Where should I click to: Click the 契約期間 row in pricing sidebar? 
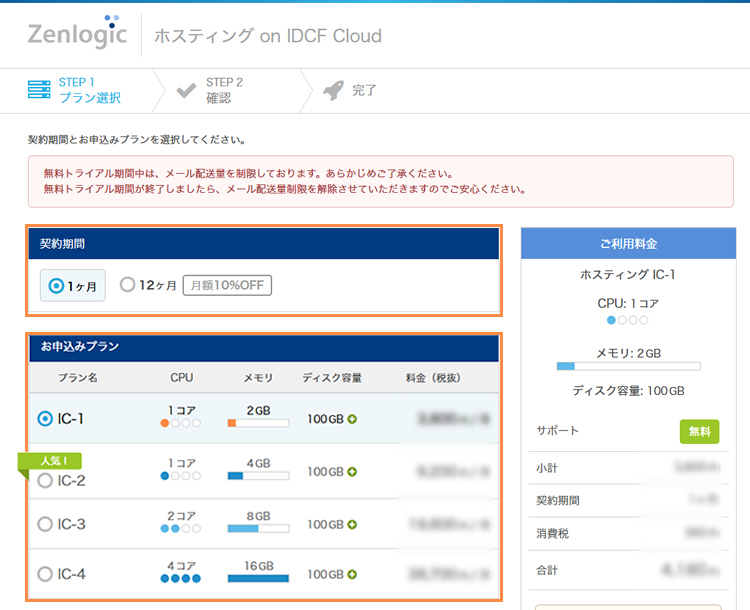tap(629, 500)
